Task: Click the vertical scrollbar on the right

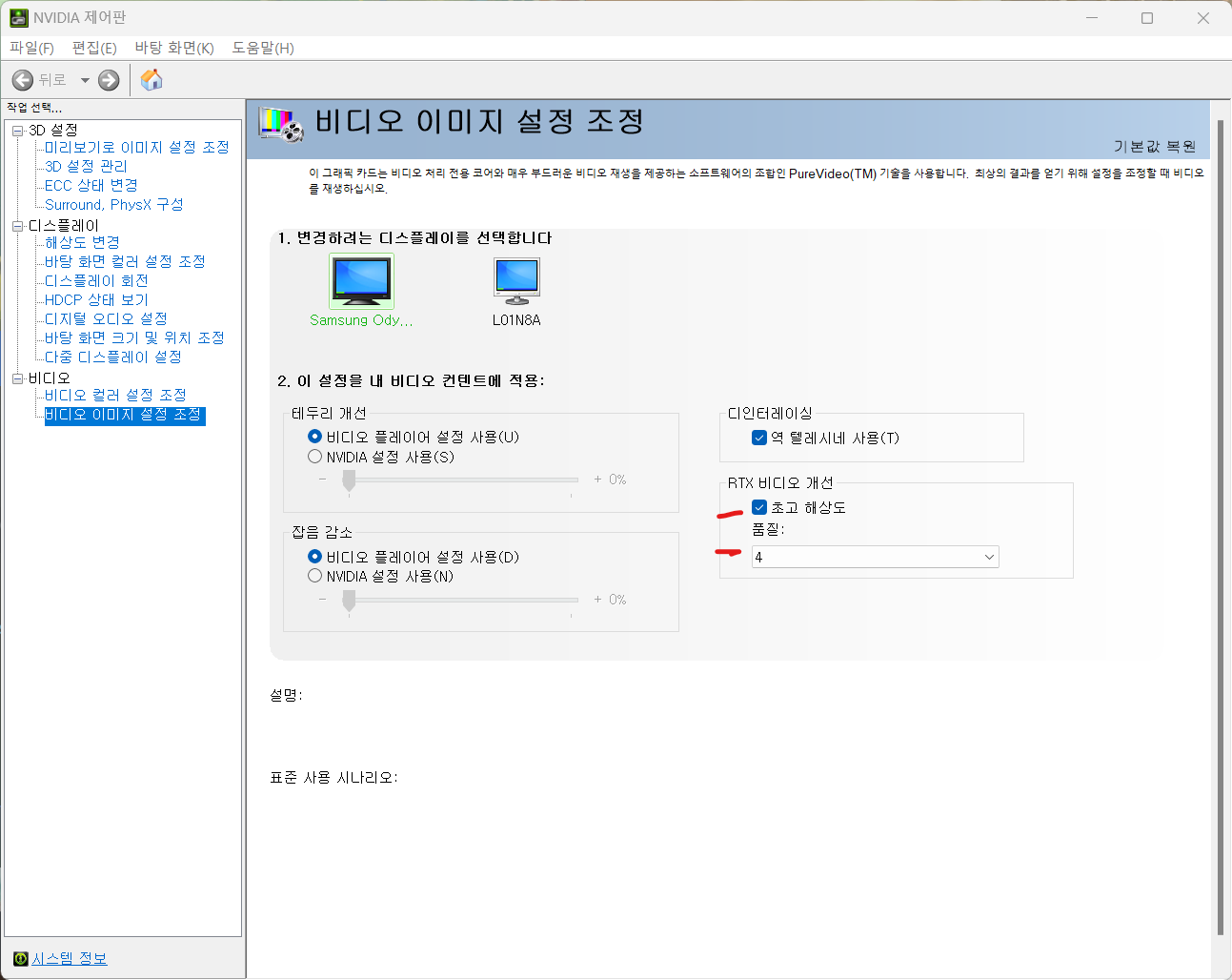Action: click(1221, 527)
